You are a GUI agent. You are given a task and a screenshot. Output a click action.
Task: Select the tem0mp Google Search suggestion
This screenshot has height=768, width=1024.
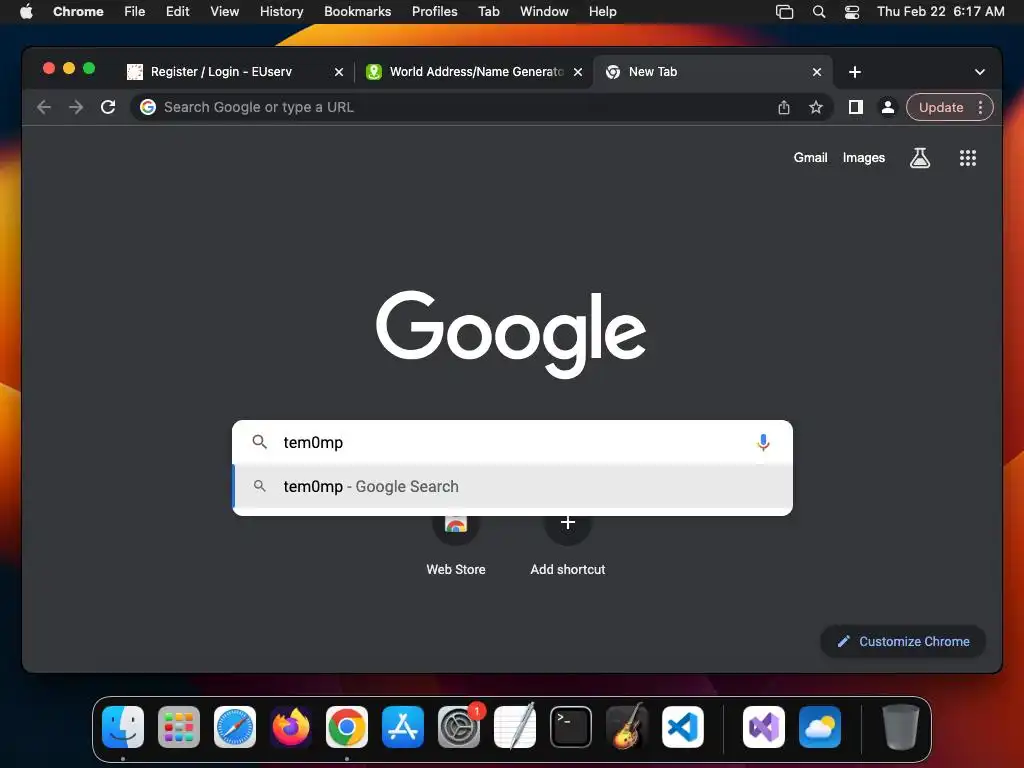513,487
